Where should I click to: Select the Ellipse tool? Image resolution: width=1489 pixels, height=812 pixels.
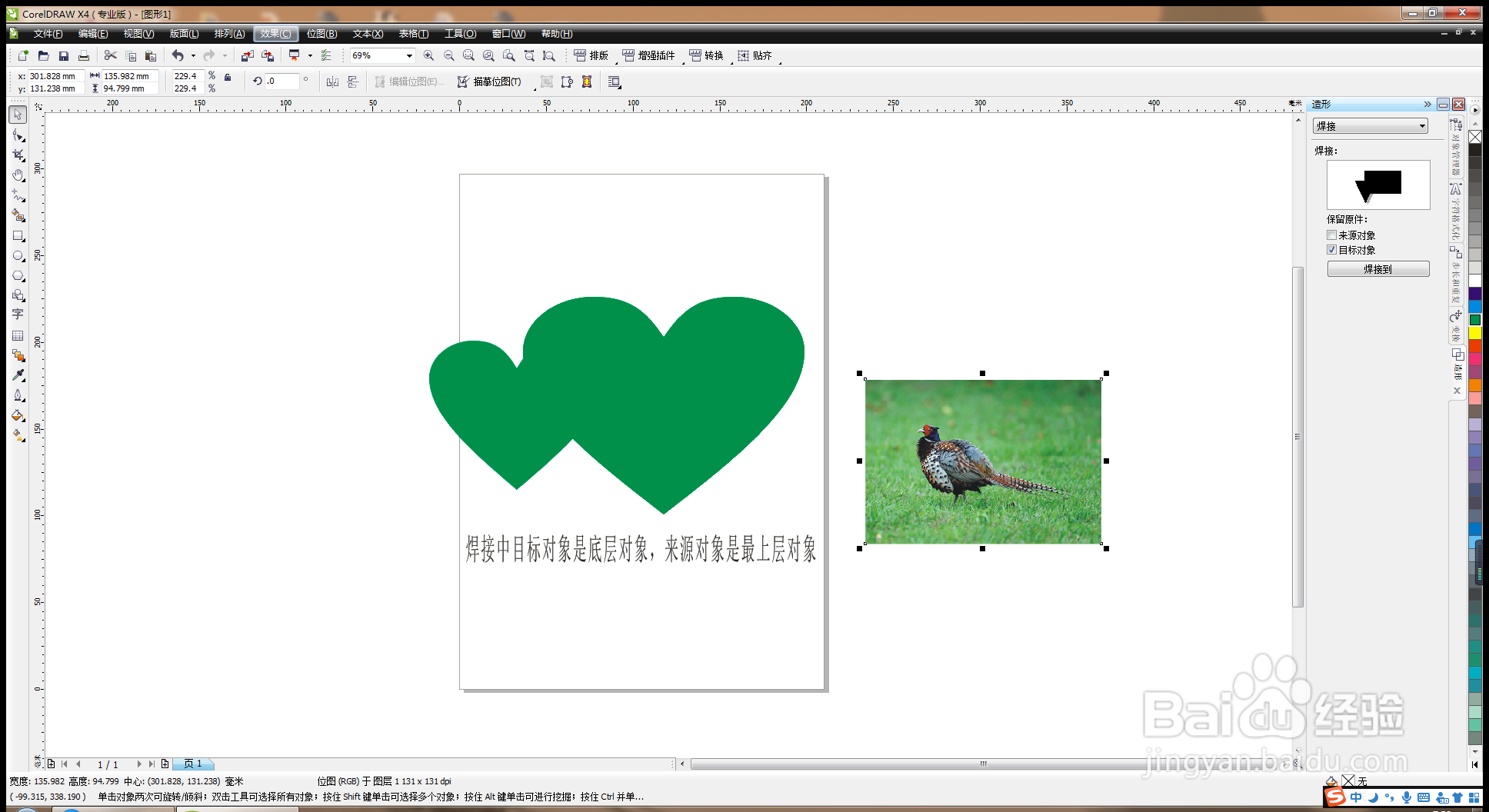click(18, 256)
